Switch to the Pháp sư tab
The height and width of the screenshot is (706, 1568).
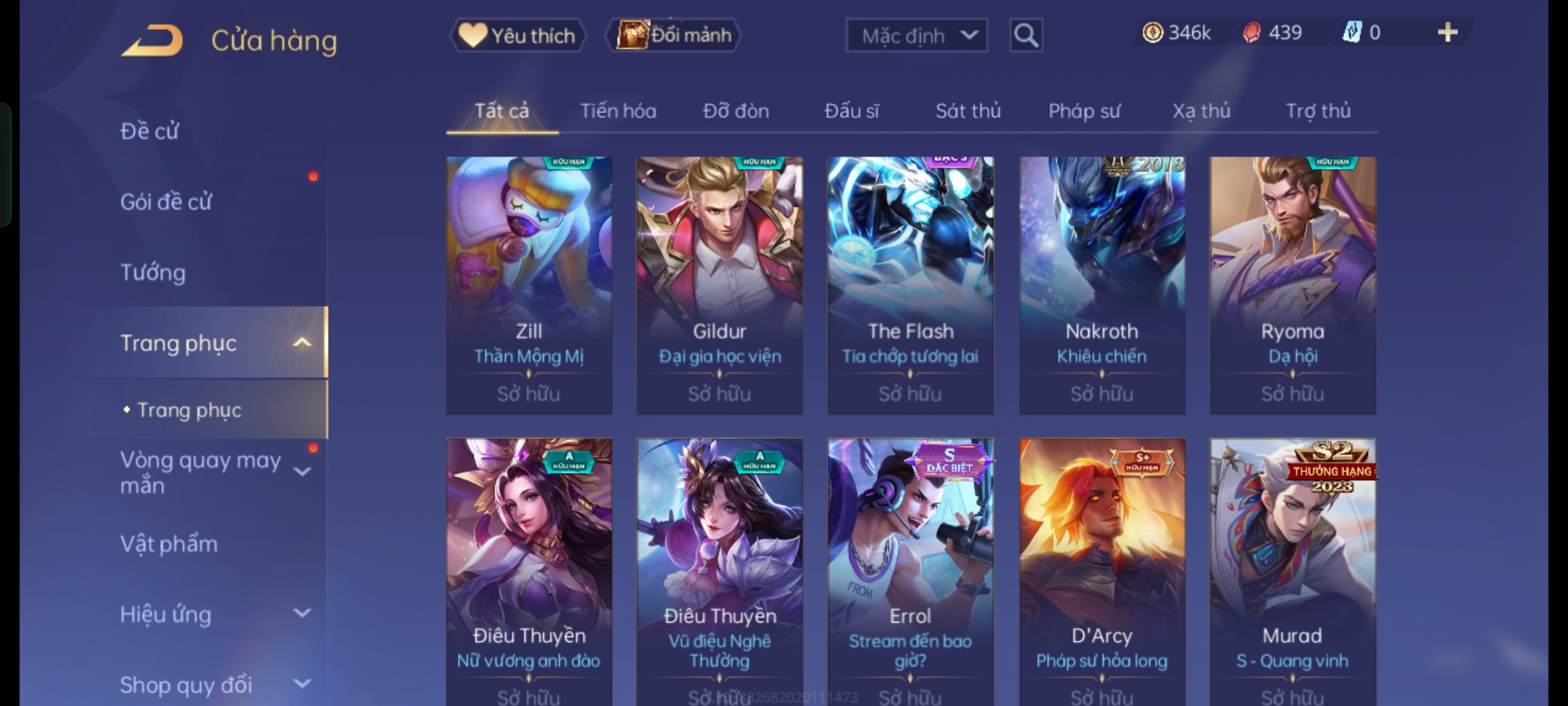(x=1084, y=111)
